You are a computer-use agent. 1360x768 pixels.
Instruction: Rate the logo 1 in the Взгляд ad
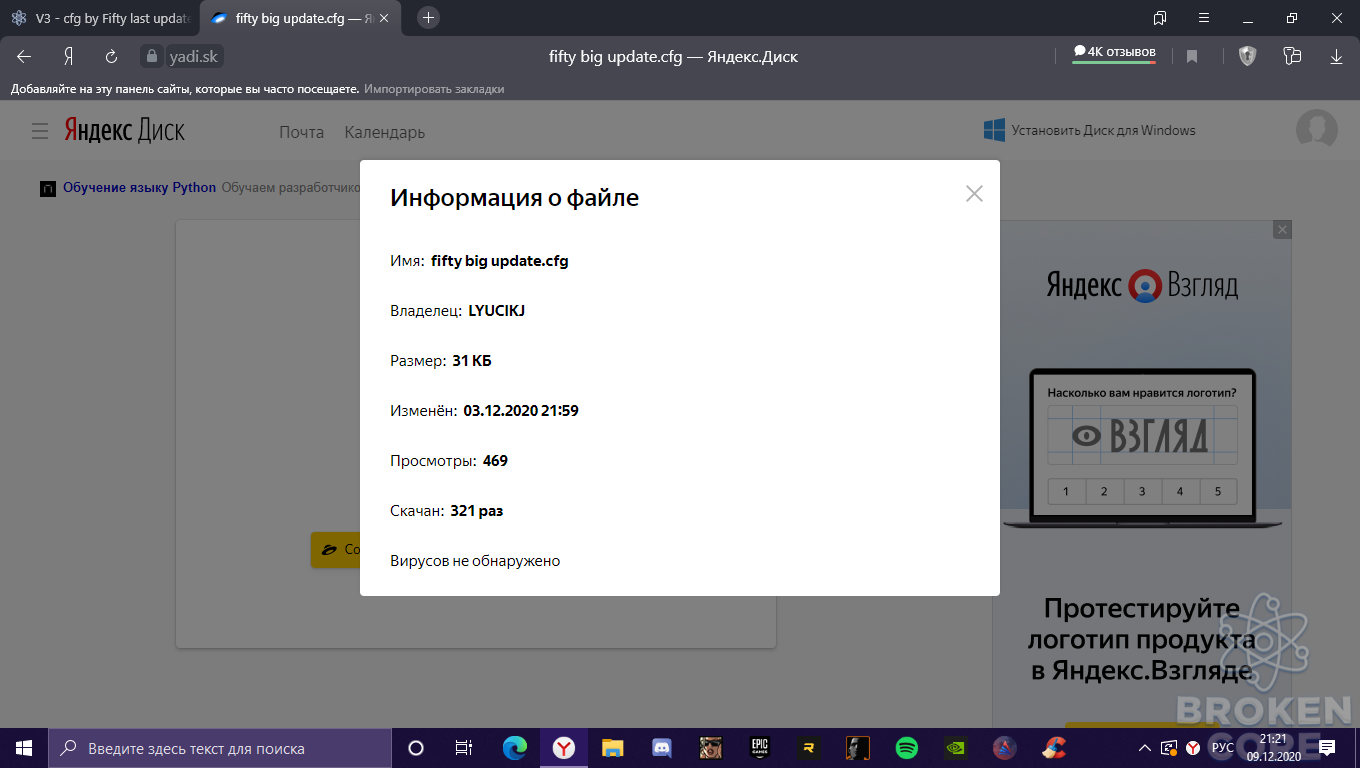pos(1066,491)
